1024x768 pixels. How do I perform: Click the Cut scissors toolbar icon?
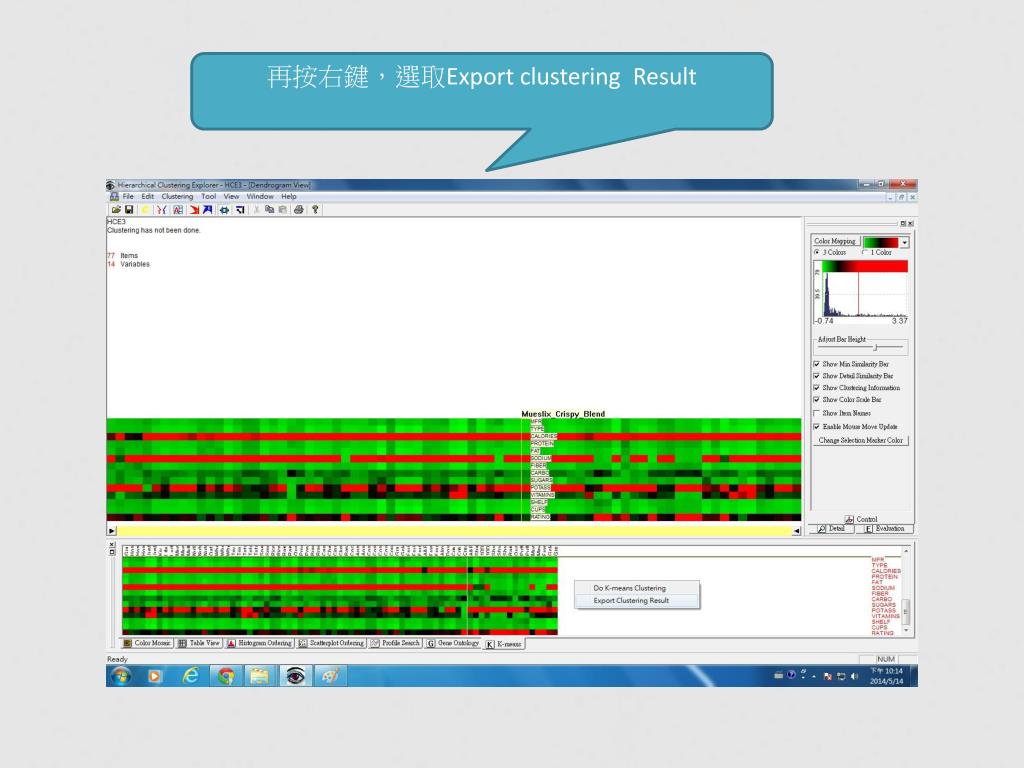tap(257, 210)
